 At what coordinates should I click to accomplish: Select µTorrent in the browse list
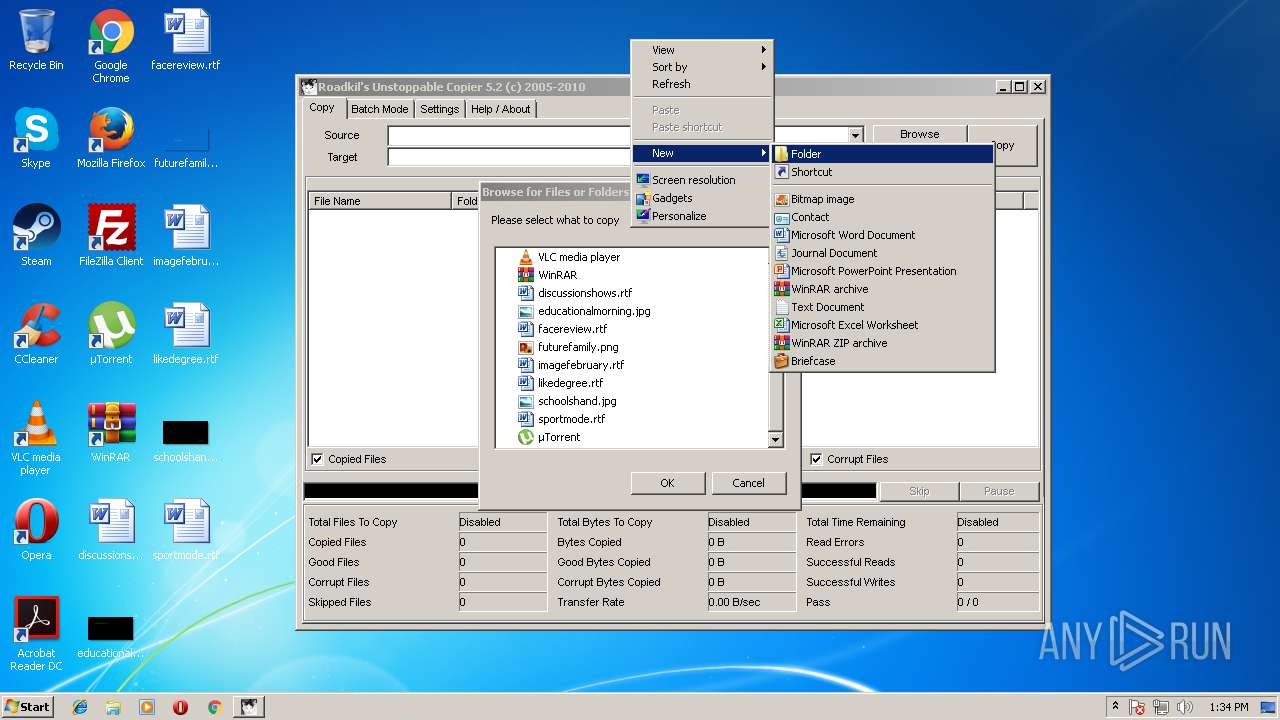click(549, 437)
